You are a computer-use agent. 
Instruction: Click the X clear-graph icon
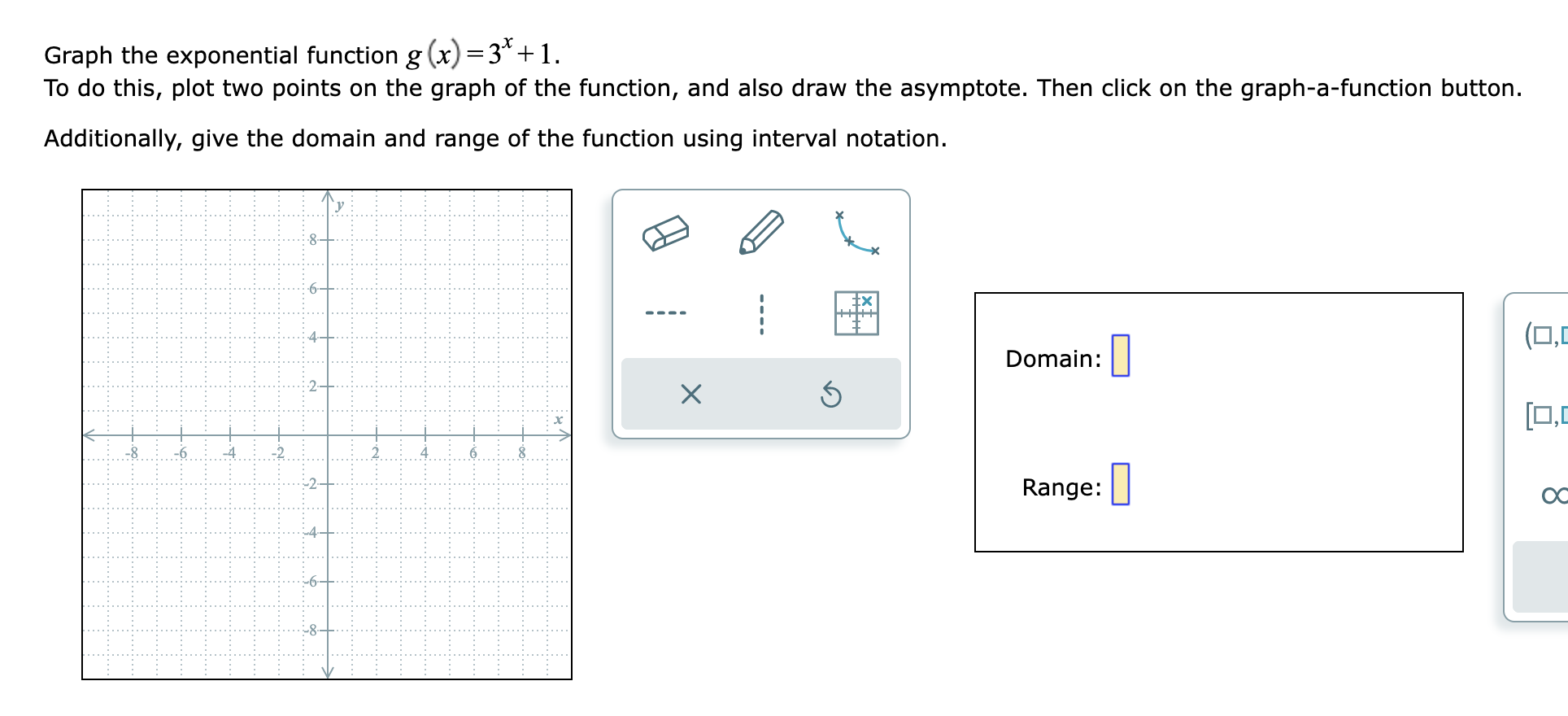coord(690,395)
